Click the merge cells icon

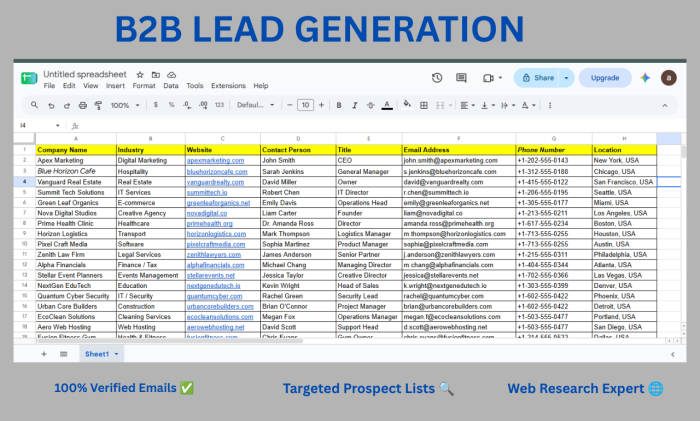pyautogui.click(x=440, y=105)
